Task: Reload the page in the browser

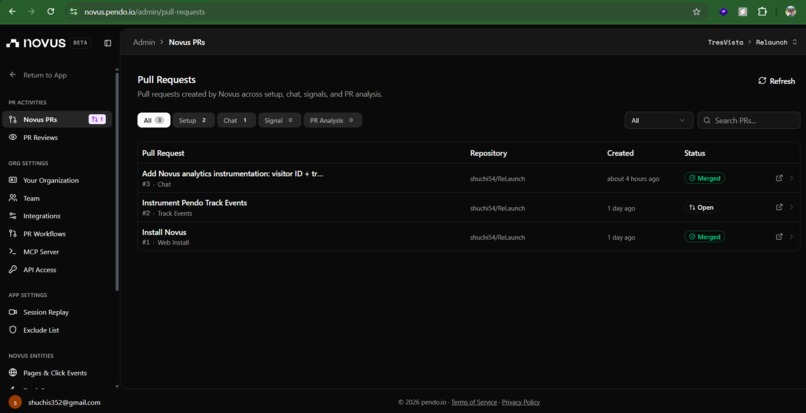Action: point(50,11)
